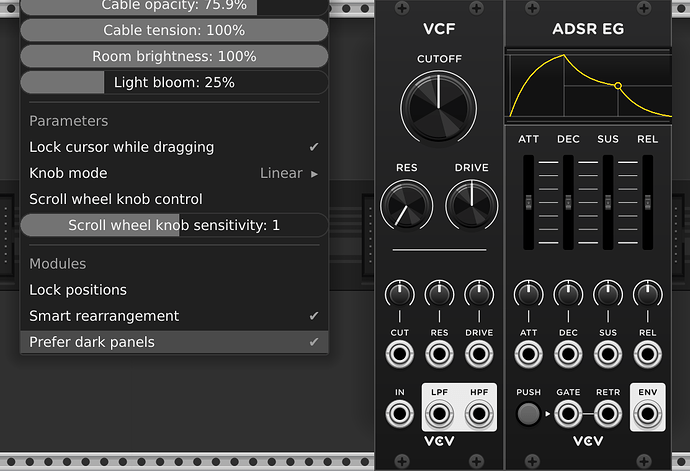Click the SUS fader slider
This screenshot has width=690, height=471.
608,202
